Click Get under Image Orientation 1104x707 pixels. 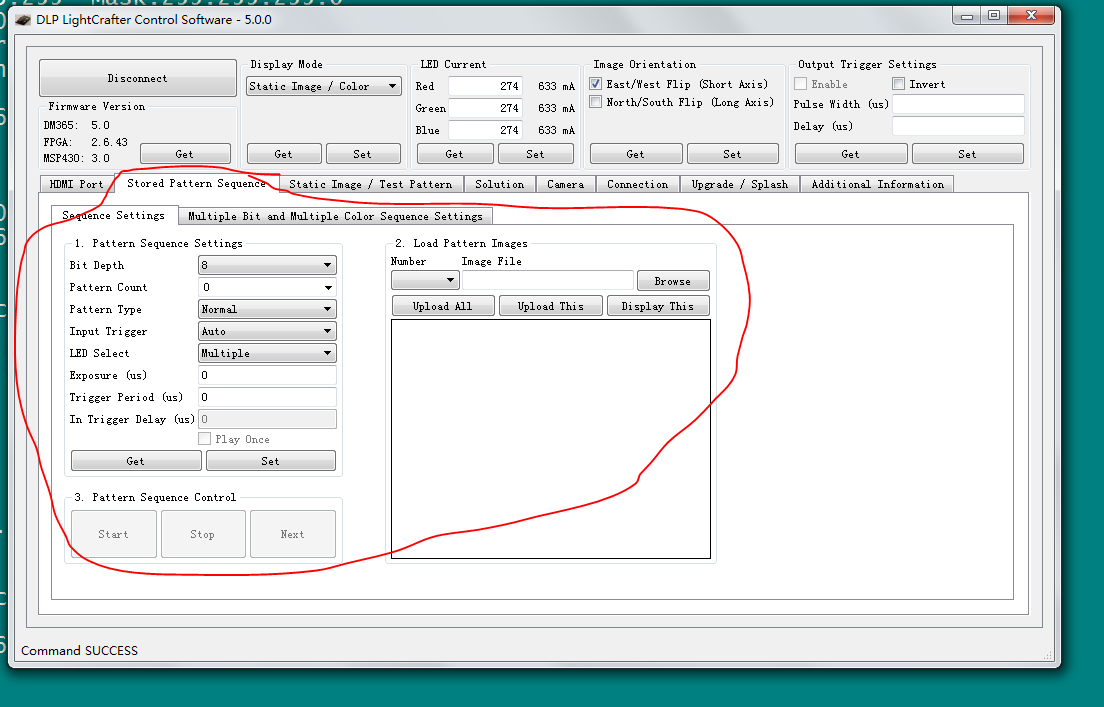(636, 154)
